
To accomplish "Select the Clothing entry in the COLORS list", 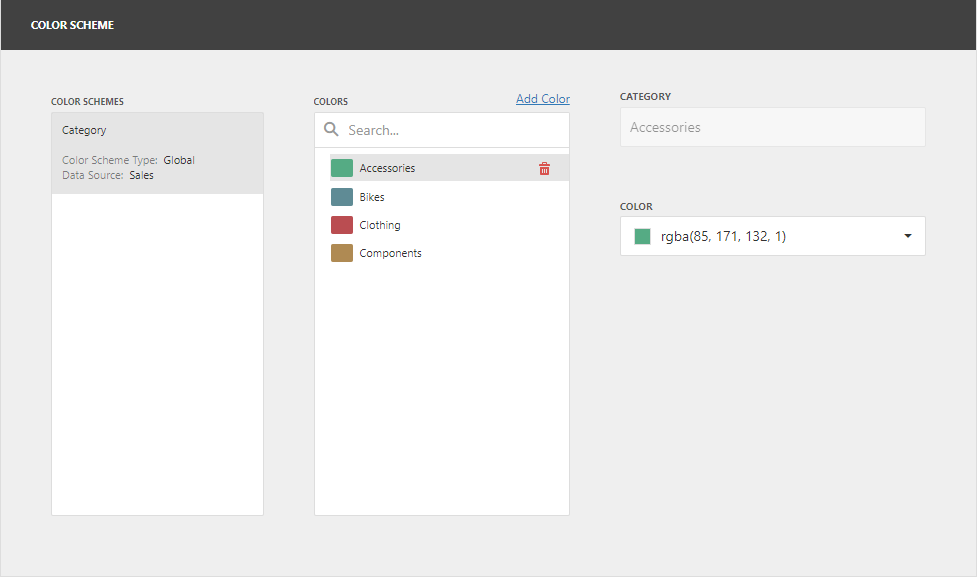I will (379, 224).
